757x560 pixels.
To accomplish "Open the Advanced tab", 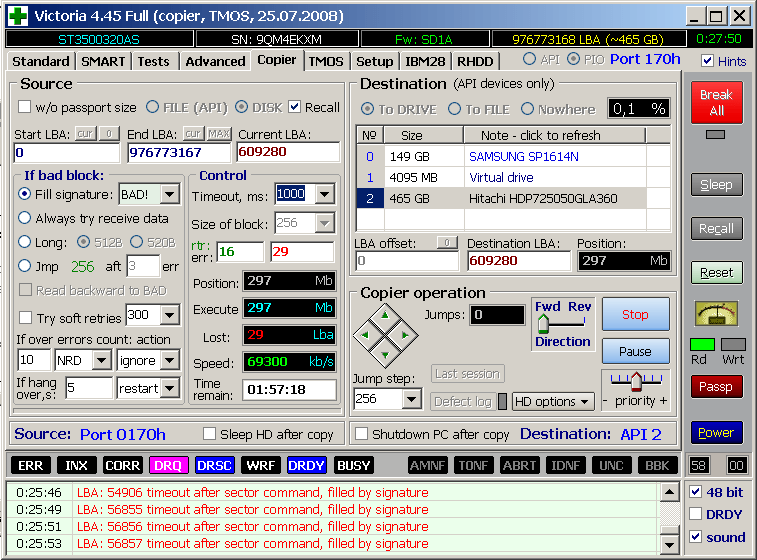I will [x=215, y=61].
